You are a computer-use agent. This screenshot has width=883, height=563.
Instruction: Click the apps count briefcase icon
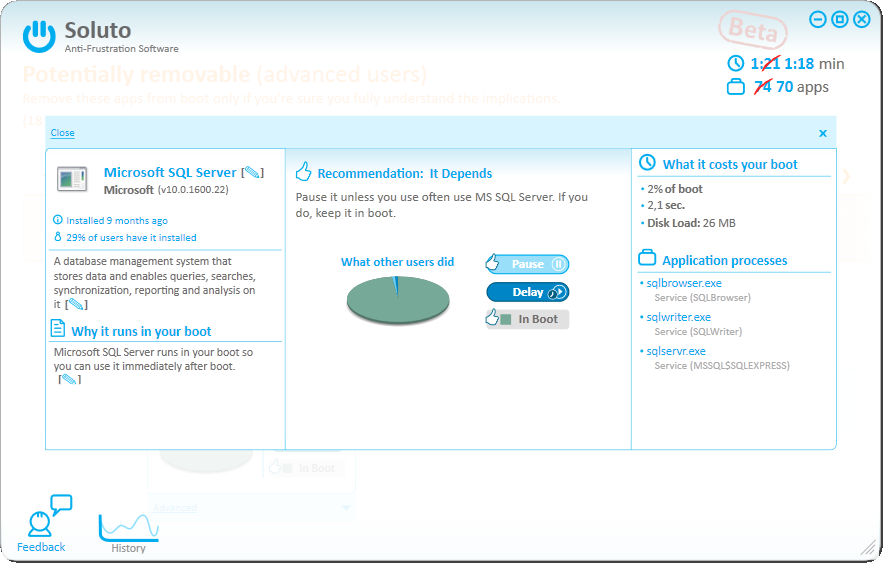tap(735, 87)
